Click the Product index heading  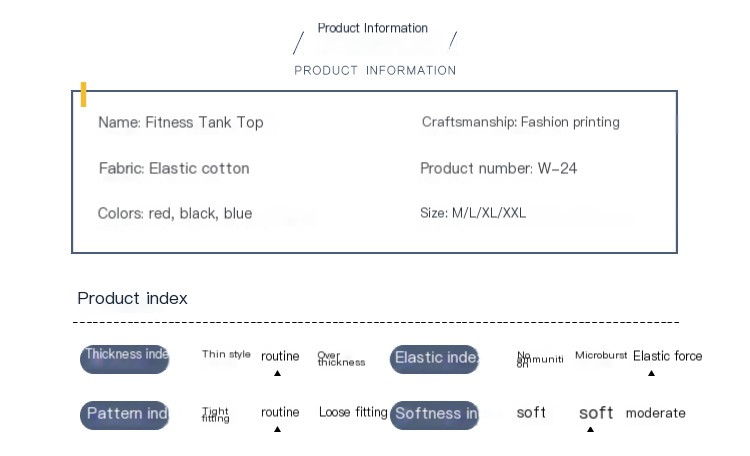132,298
